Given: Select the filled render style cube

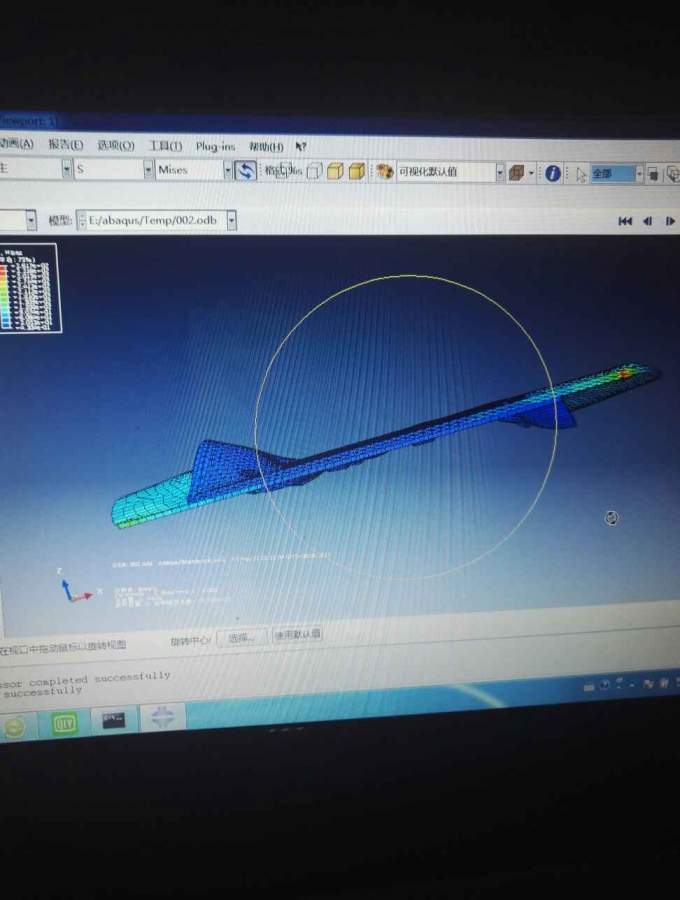Looking at the screenshot, I should [x=335, y=171].
